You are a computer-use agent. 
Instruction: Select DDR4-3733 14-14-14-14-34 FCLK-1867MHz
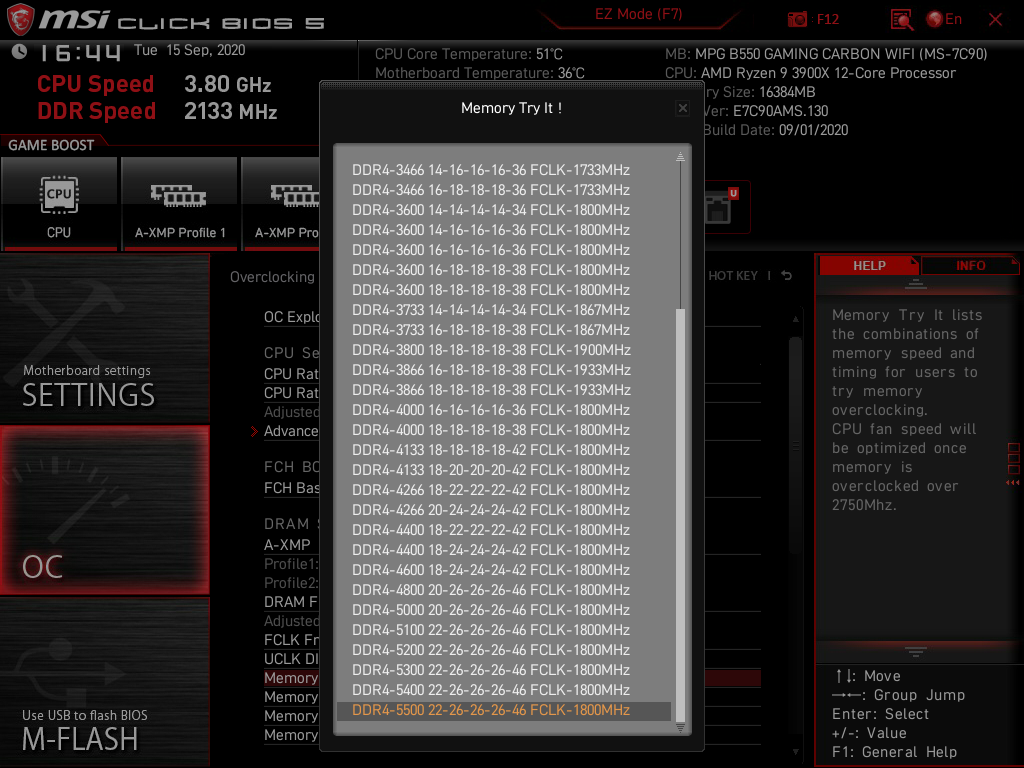pyautogui.click(x=491, y=310)
